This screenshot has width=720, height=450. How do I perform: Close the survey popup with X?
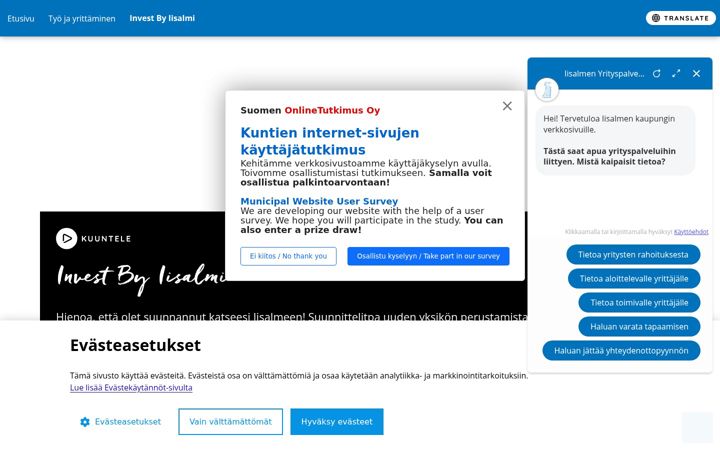tap(507, 106)
